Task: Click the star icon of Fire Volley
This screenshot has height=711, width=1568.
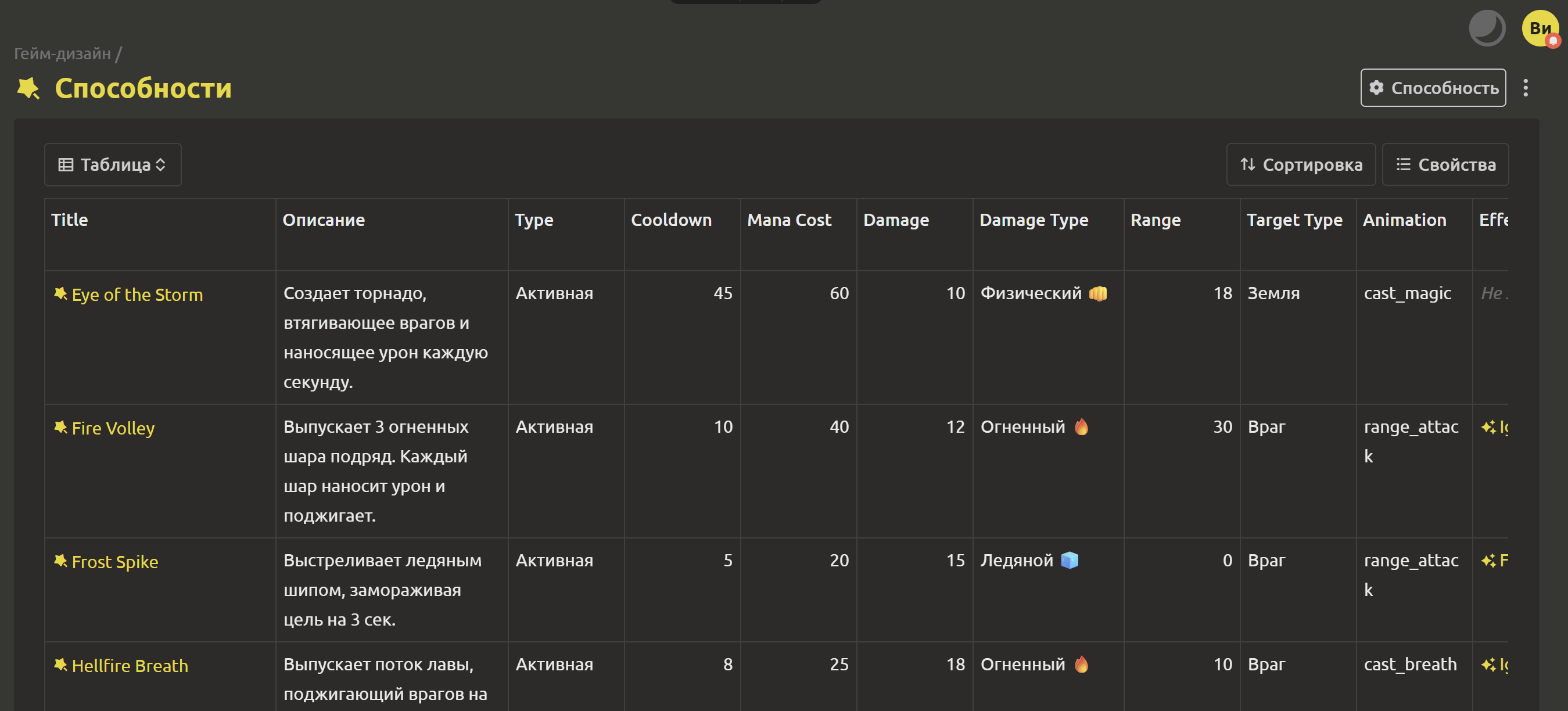Action: [60, 427]
